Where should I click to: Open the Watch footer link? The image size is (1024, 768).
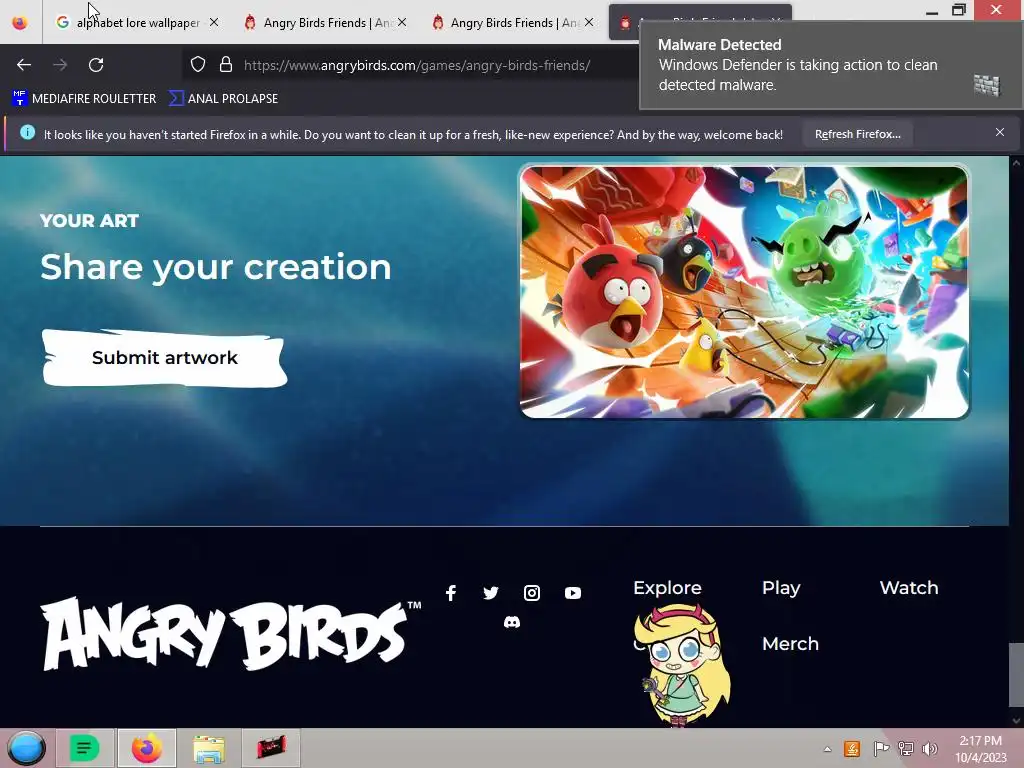click(908, 588)
